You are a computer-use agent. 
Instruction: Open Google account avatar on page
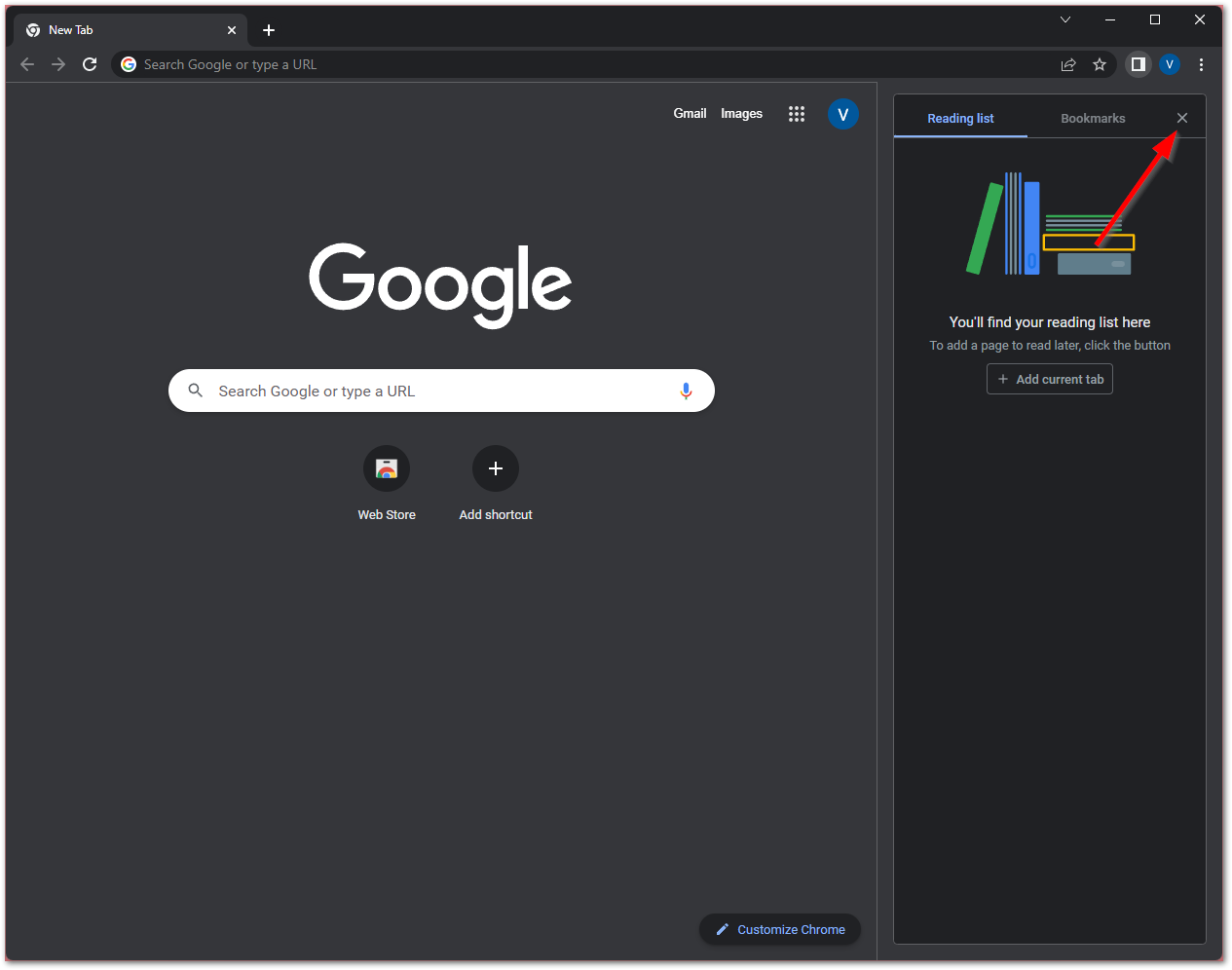[x=843, y=114]
